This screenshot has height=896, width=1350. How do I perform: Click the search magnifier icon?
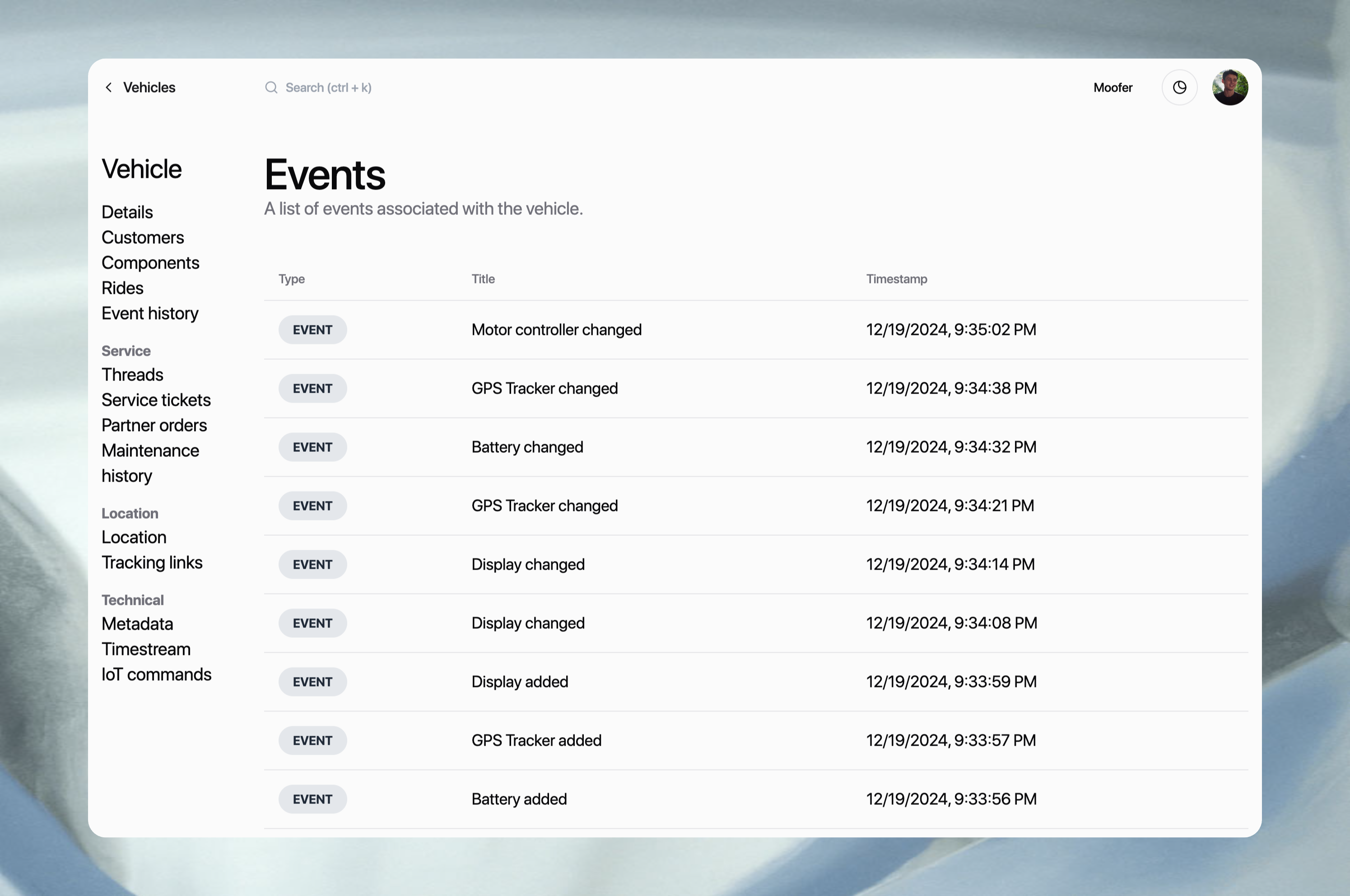pos(271,88)
